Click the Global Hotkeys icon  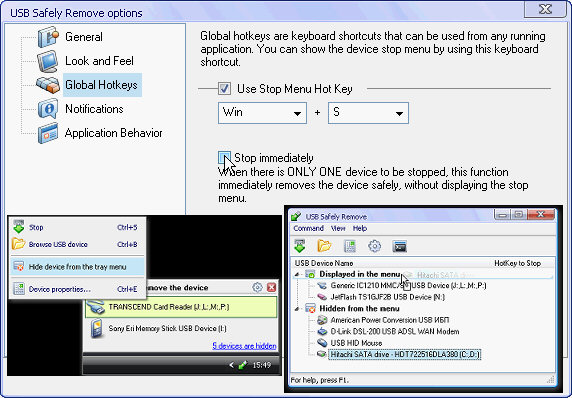48,85
